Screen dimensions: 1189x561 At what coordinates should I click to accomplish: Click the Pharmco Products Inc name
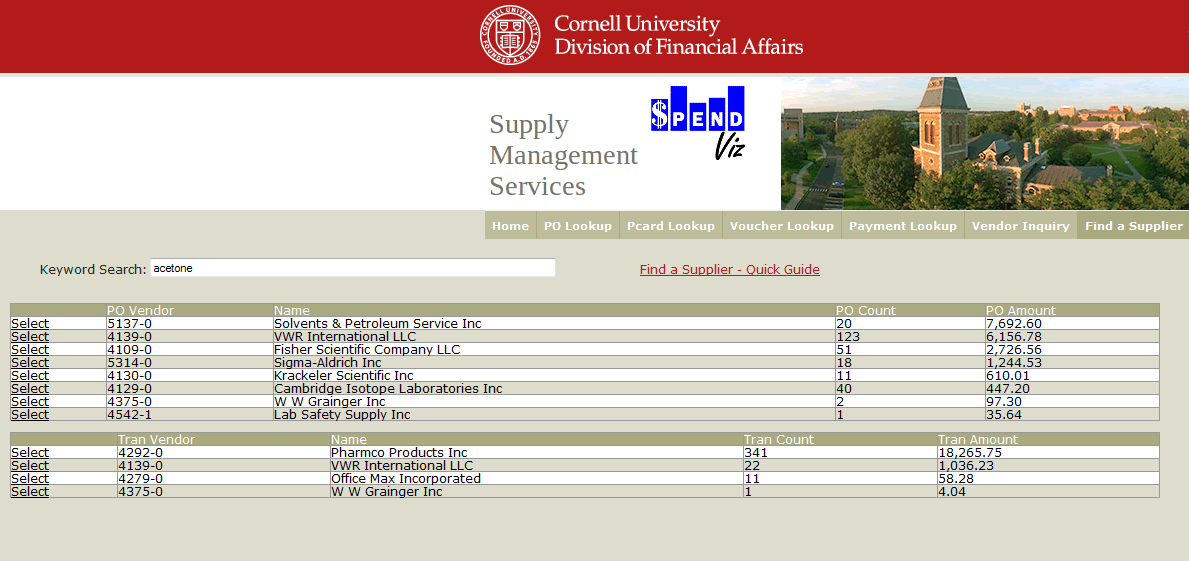click(399, 453)
